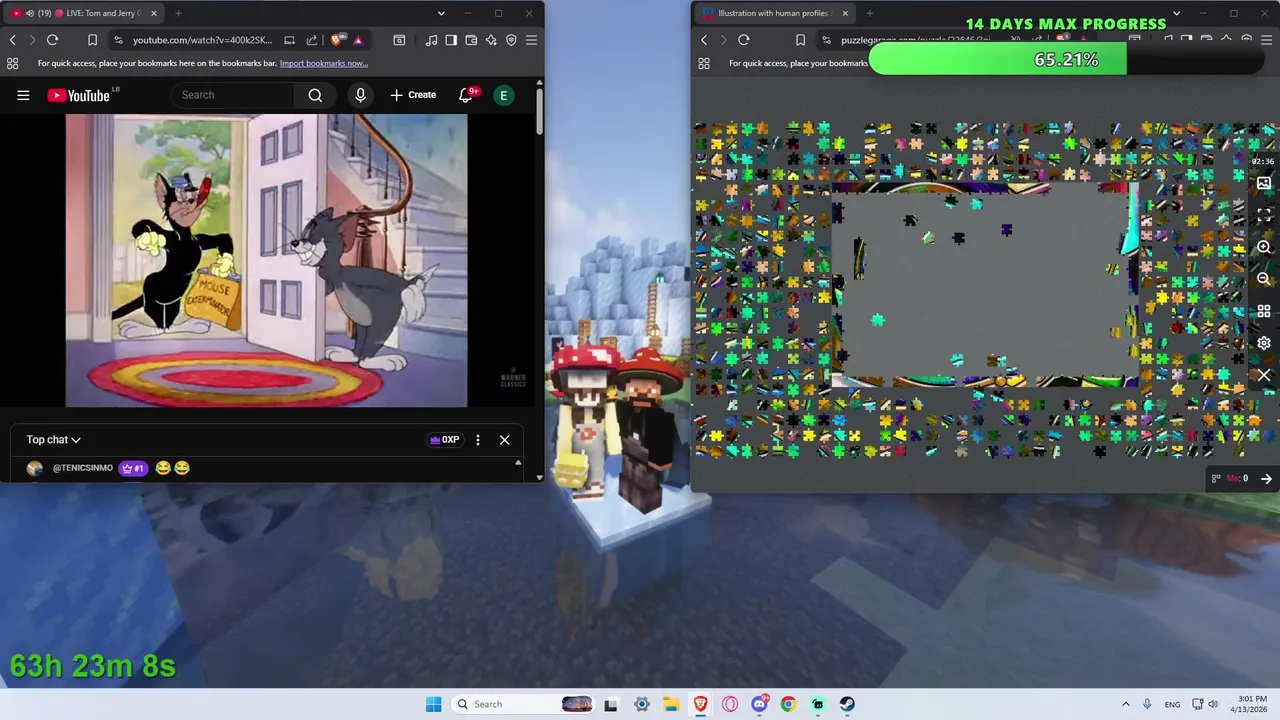Open site settings icon in YouTube address bar

118,40
